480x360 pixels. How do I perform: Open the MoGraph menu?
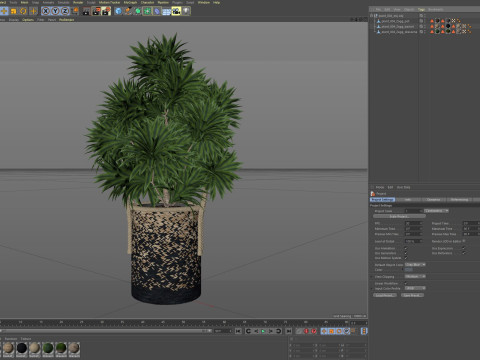tap(130, 2)
